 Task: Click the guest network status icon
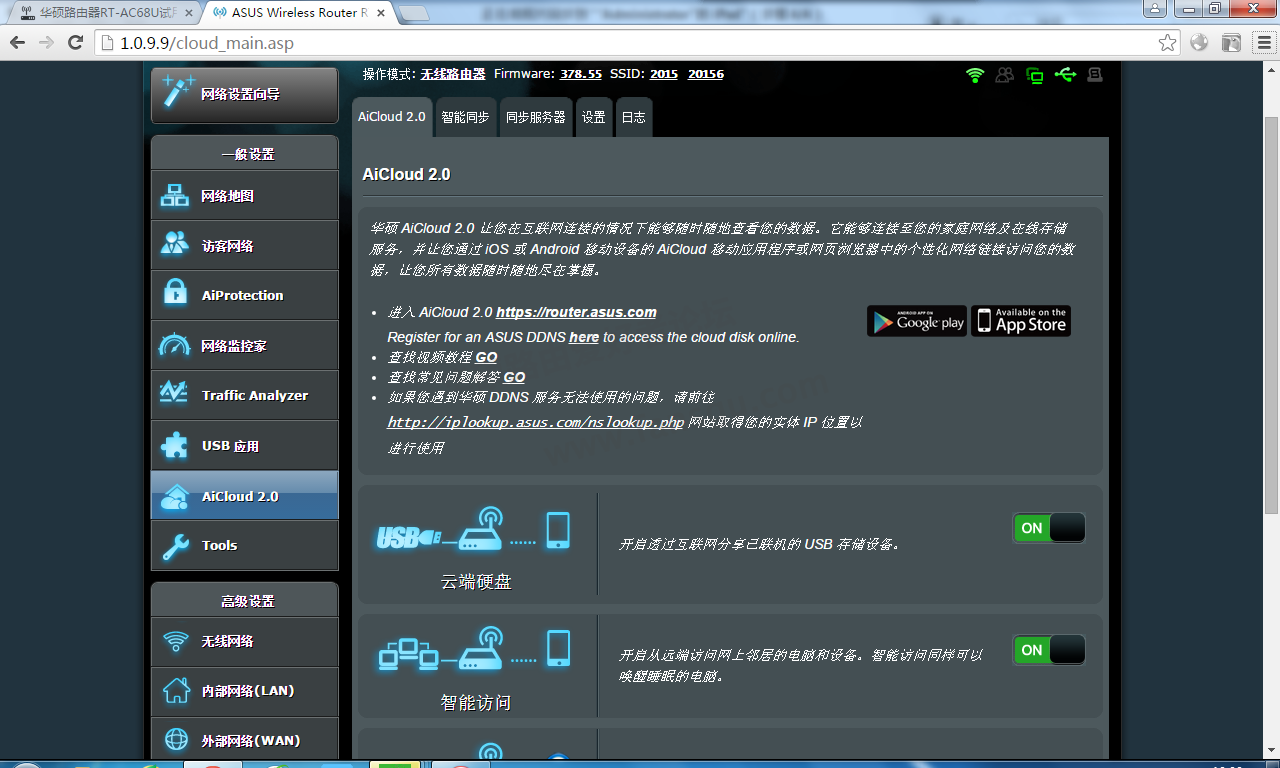click(1004, 75)
